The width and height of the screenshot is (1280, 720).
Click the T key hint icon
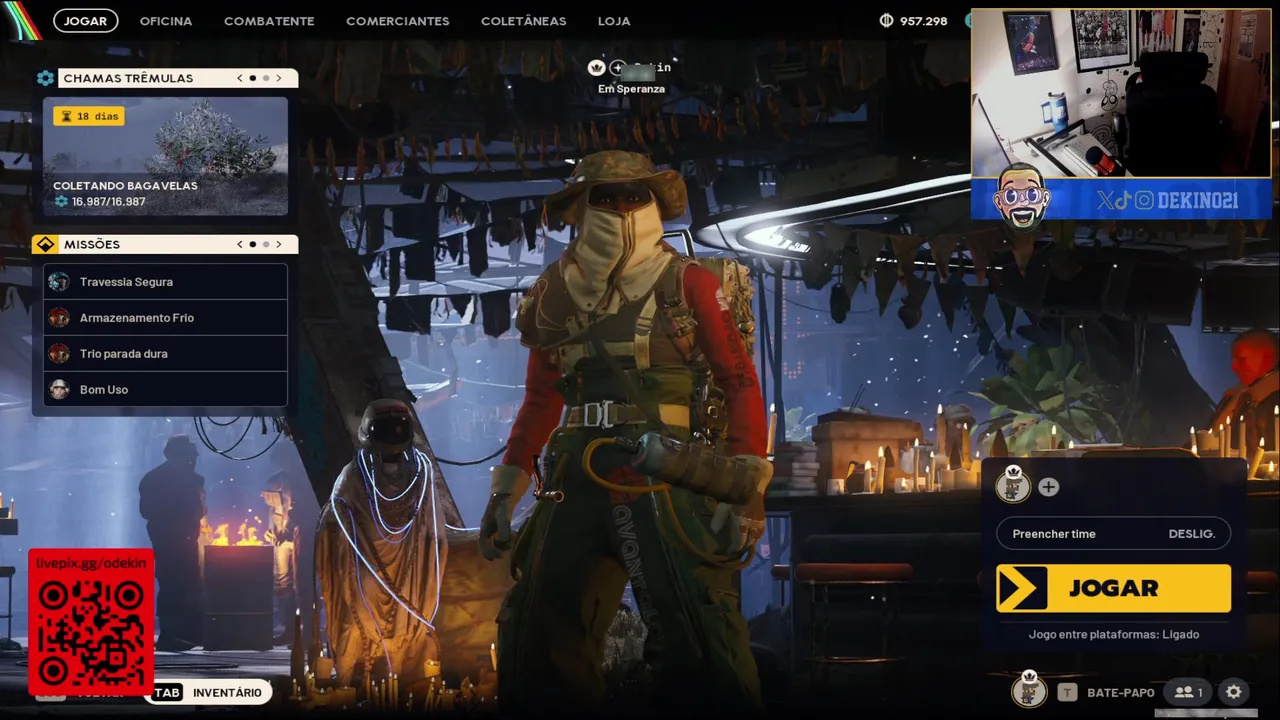[x=1067, y=692]
